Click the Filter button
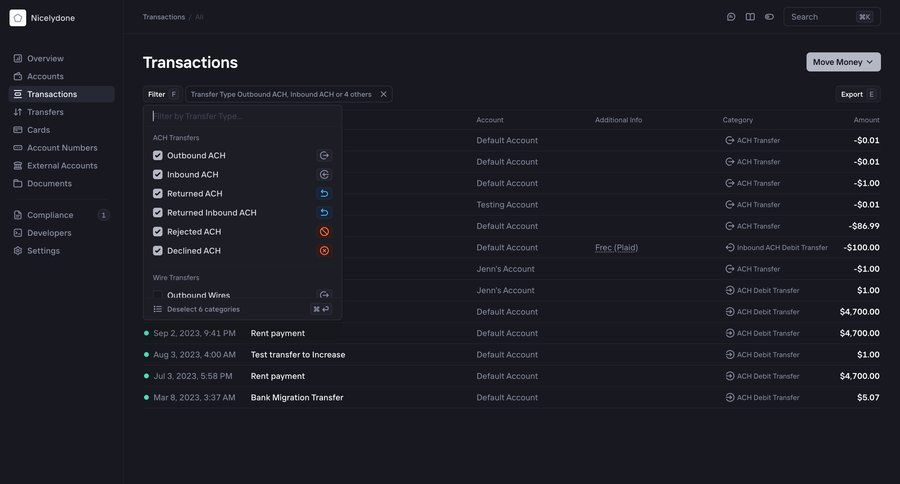This screenshot has height=484, width=900. (162, 94)
